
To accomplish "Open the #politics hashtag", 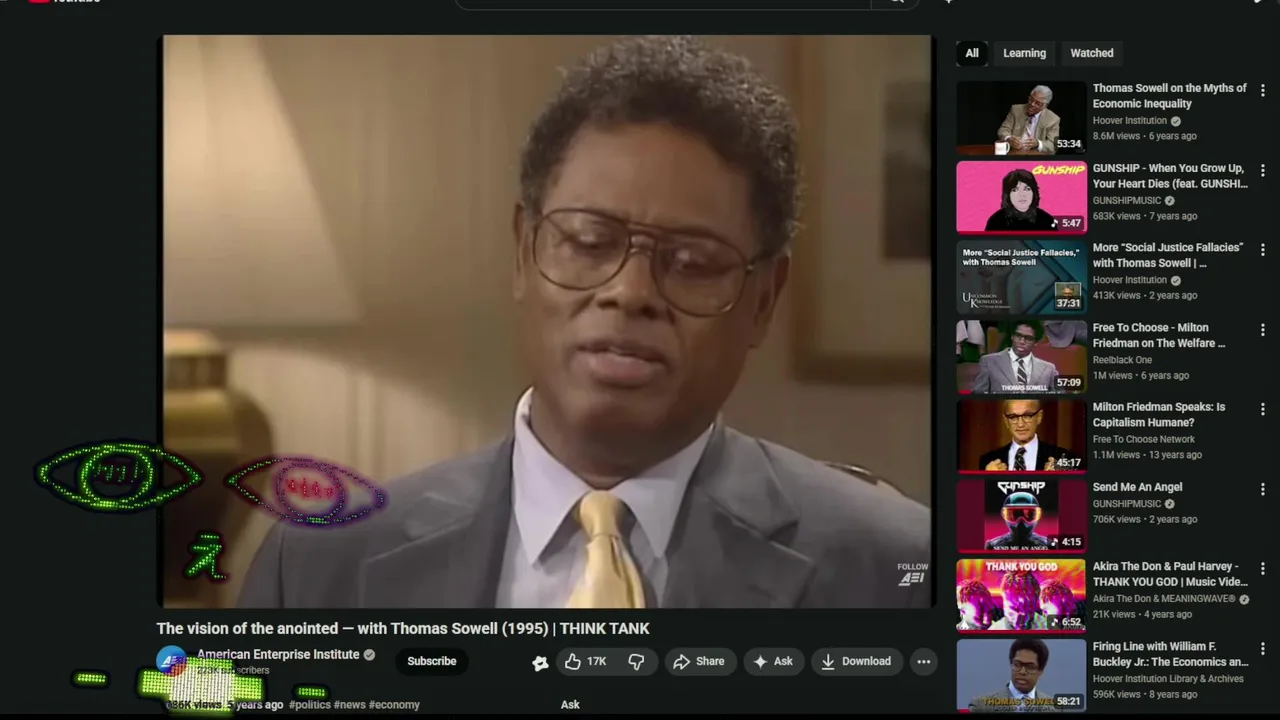I will click(x=310, y=705).
